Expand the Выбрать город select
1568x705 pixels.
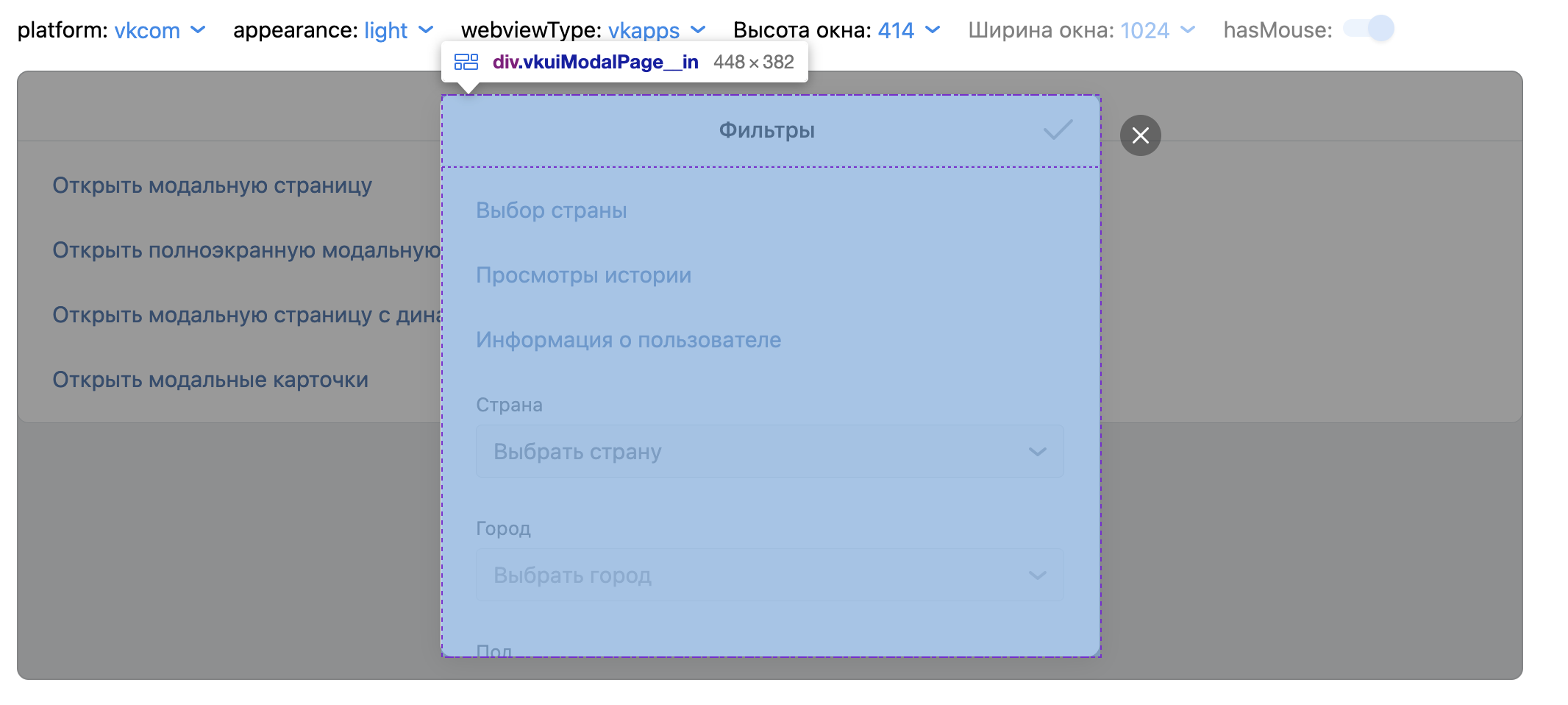(x=769, y=575)
